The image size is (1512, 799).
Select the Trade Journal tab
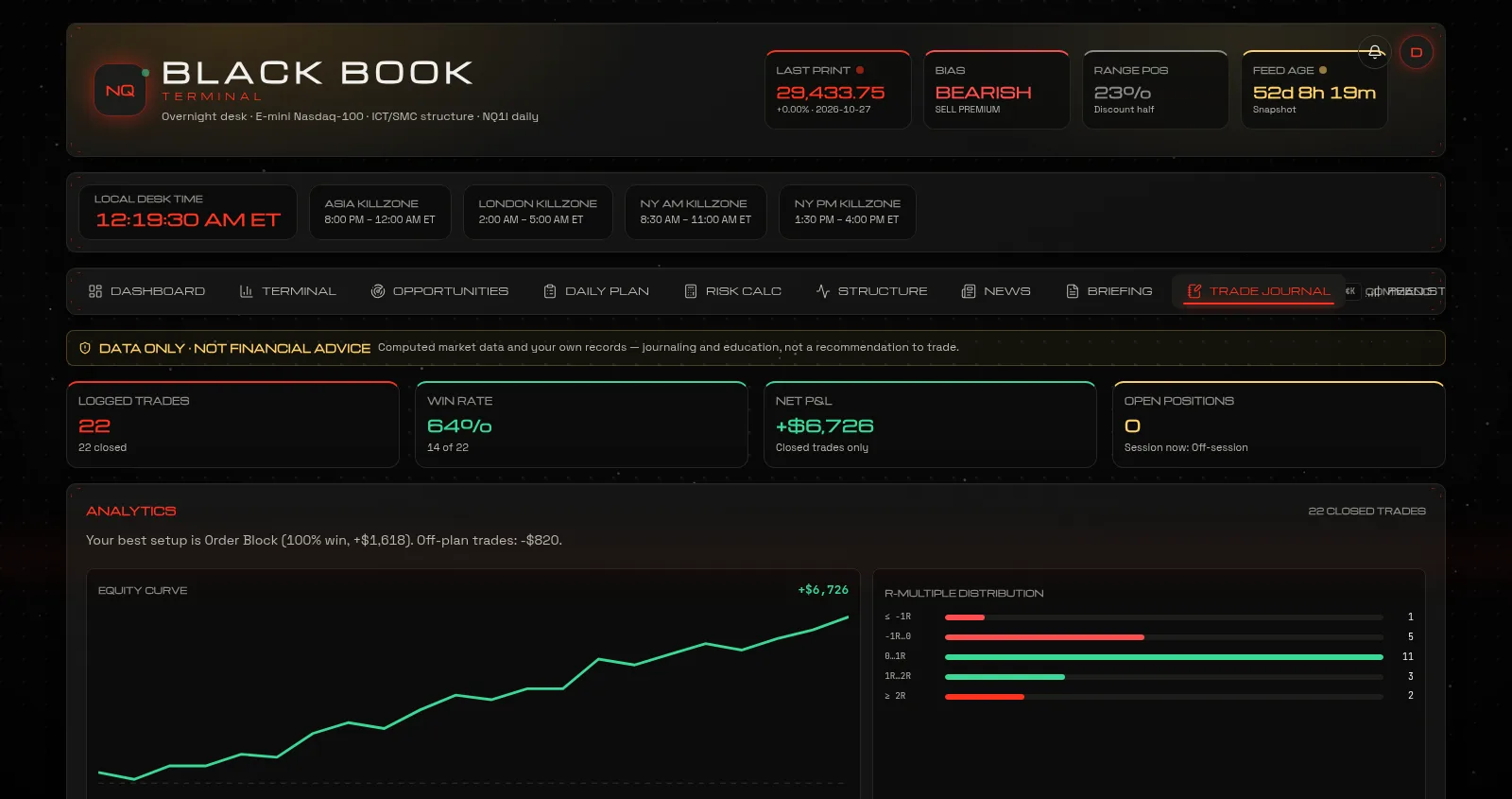point(1259,291)
